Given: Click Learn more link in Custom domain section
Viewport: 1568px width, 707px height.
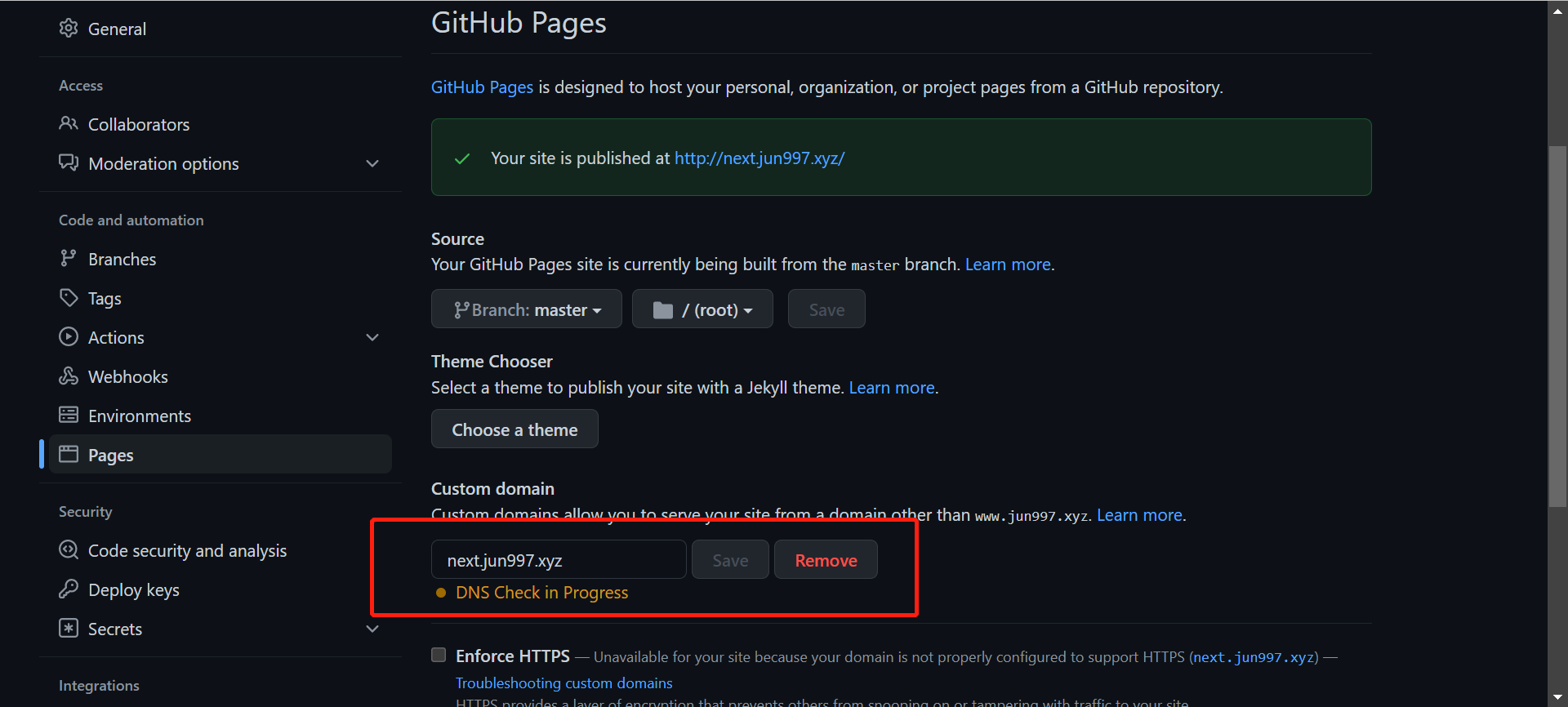Looking at the screenshot, I should point(1139,515).
